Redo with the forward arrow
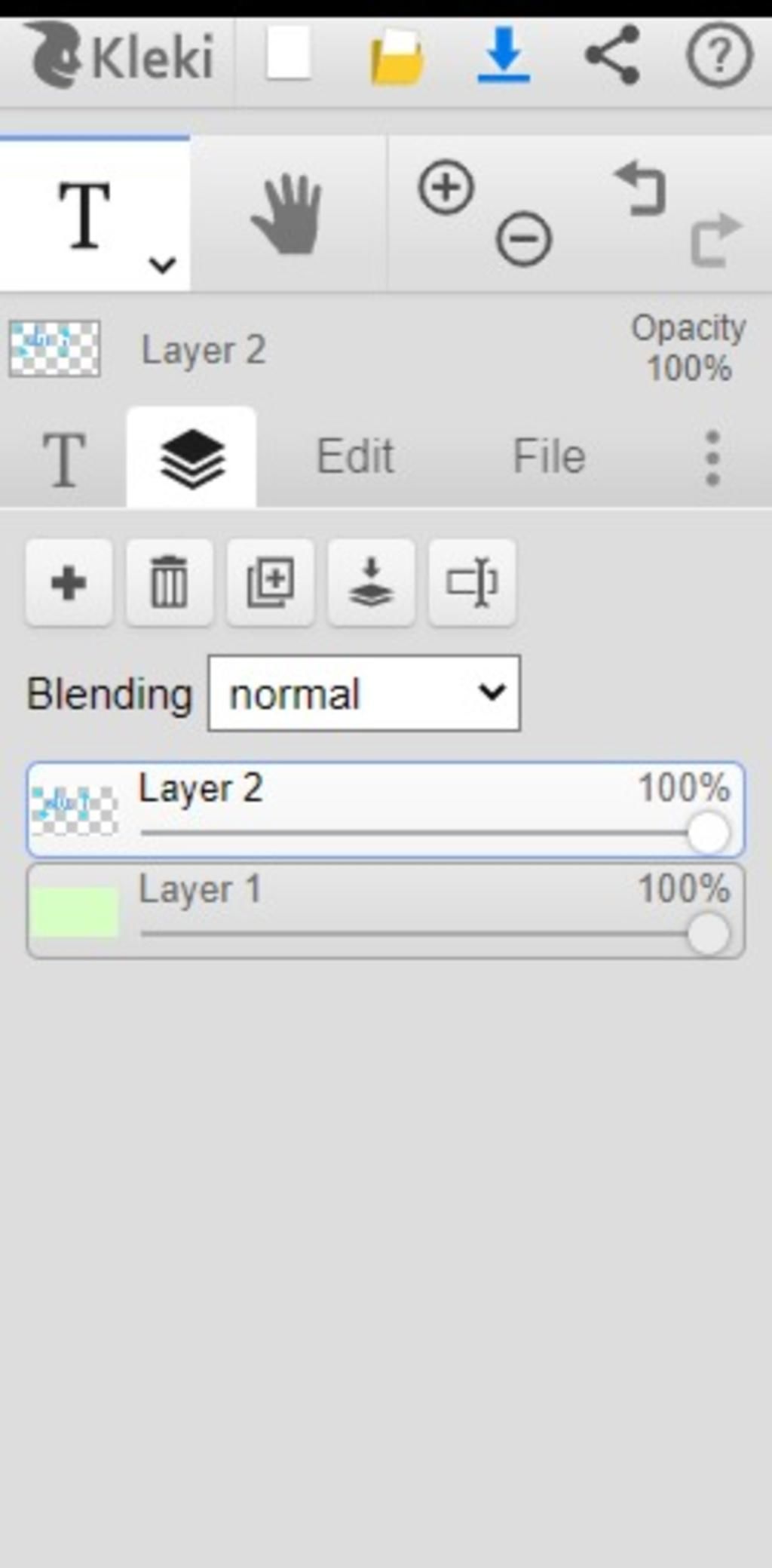Screen dimensions: 772x1568 tap(716, 240)
